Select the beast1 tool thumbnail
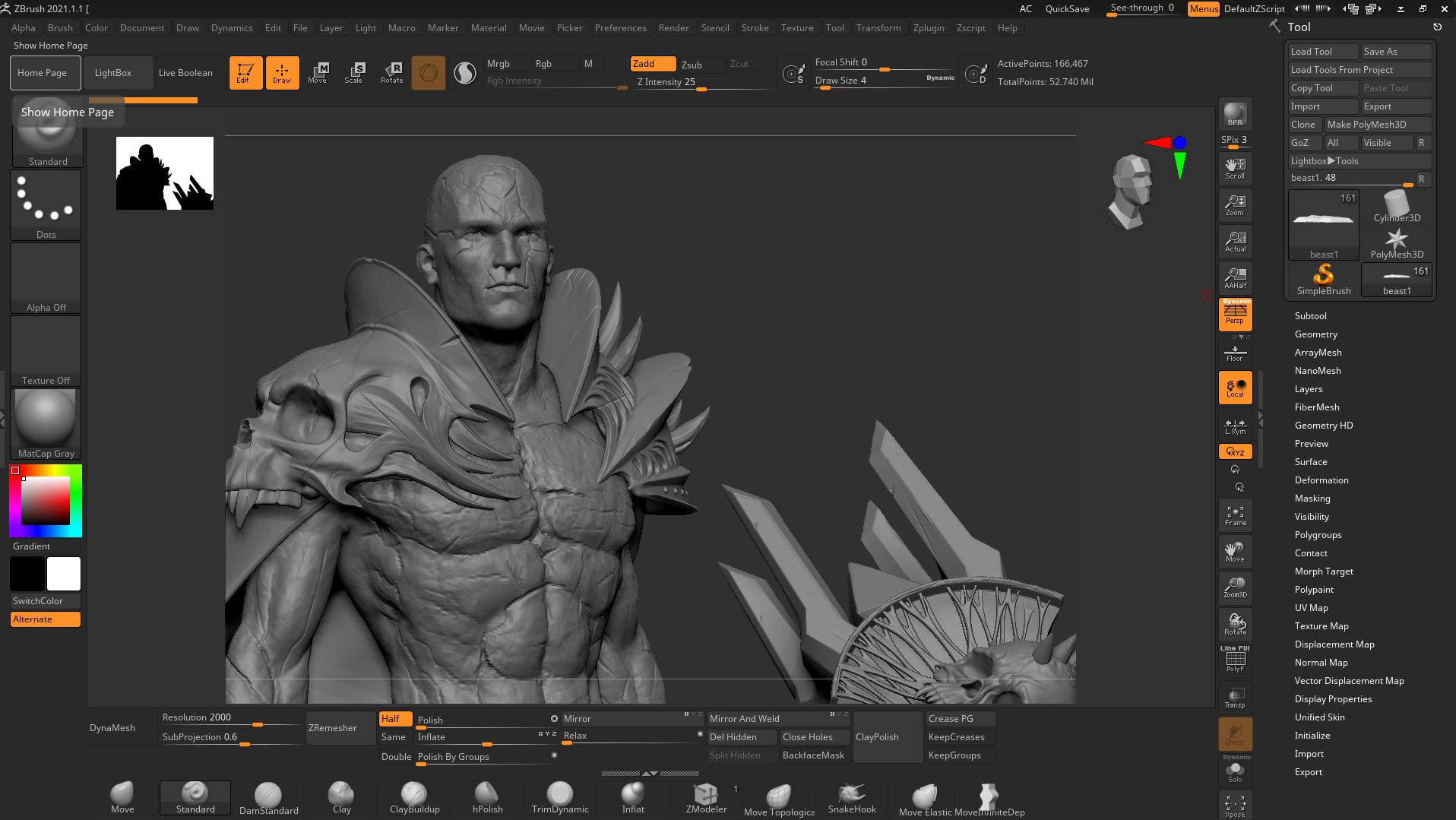Screen dimensions: 1456x820 pos(1322,224)
